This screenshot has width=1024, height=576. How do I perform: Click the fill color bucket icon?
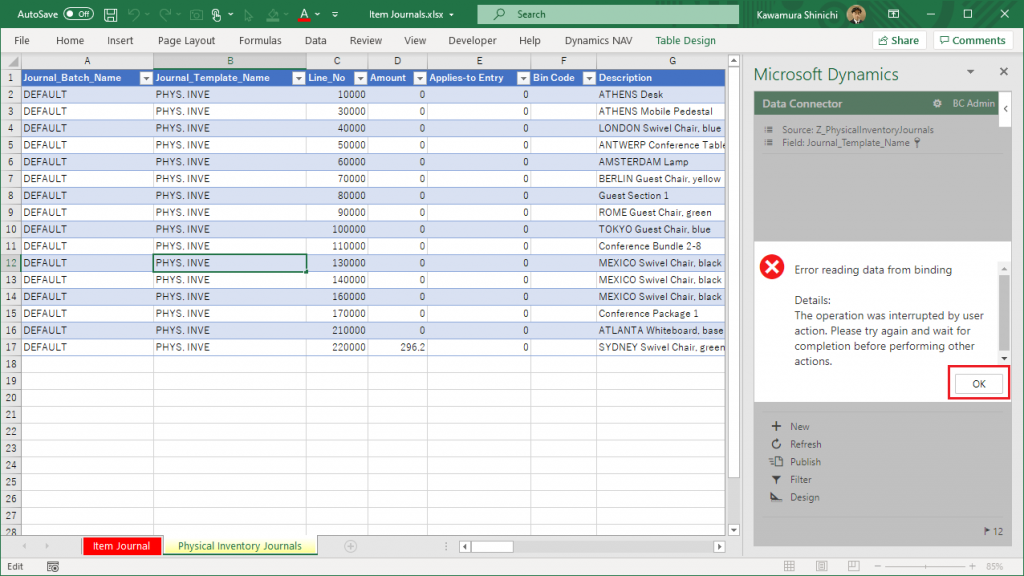click(273, 14)
